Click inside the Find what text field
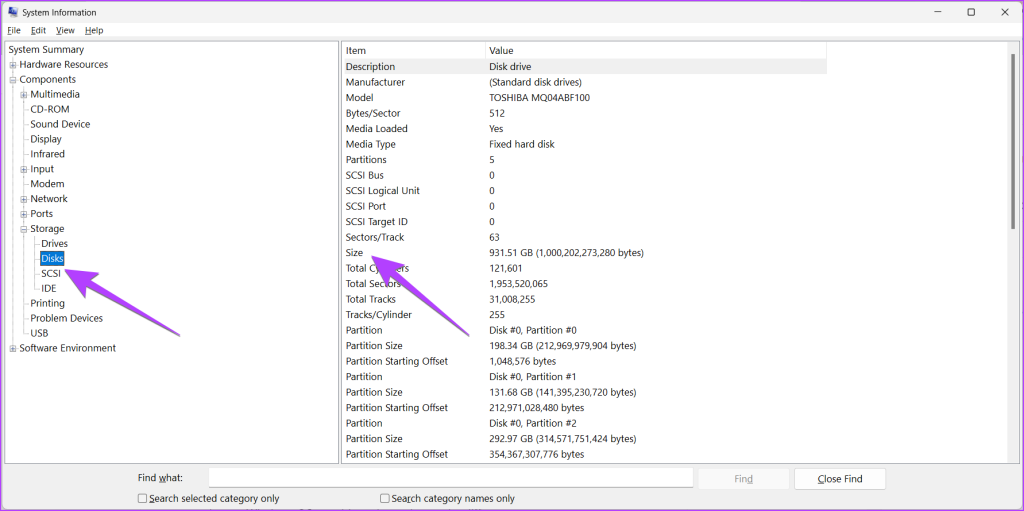 [x=450, y=479]
